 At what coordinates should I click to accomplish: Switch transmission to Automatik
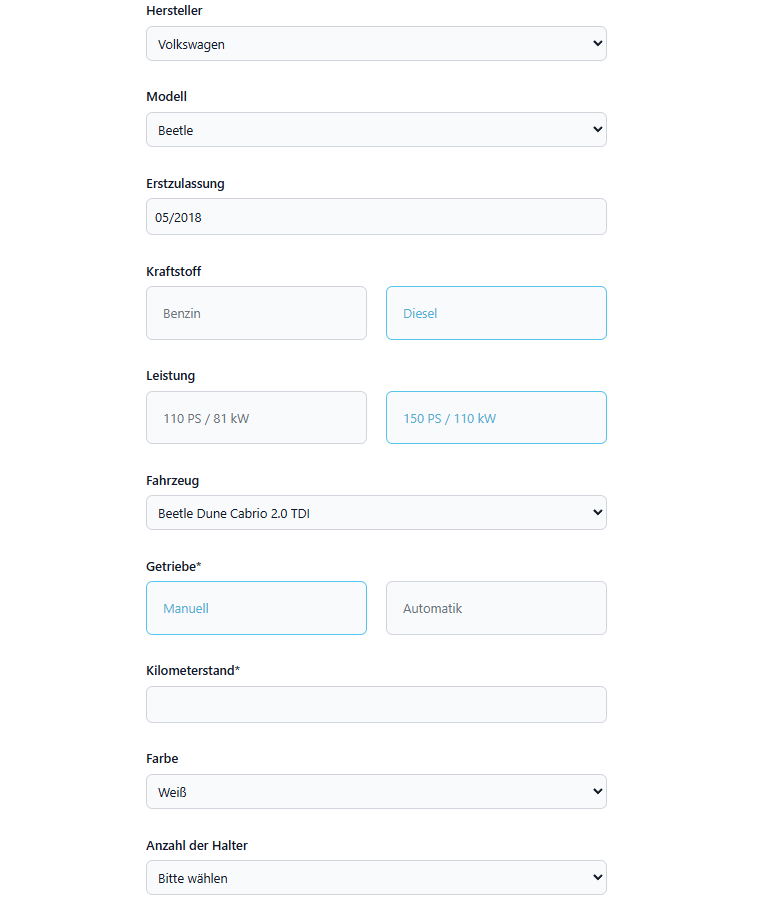coord(496,608)
